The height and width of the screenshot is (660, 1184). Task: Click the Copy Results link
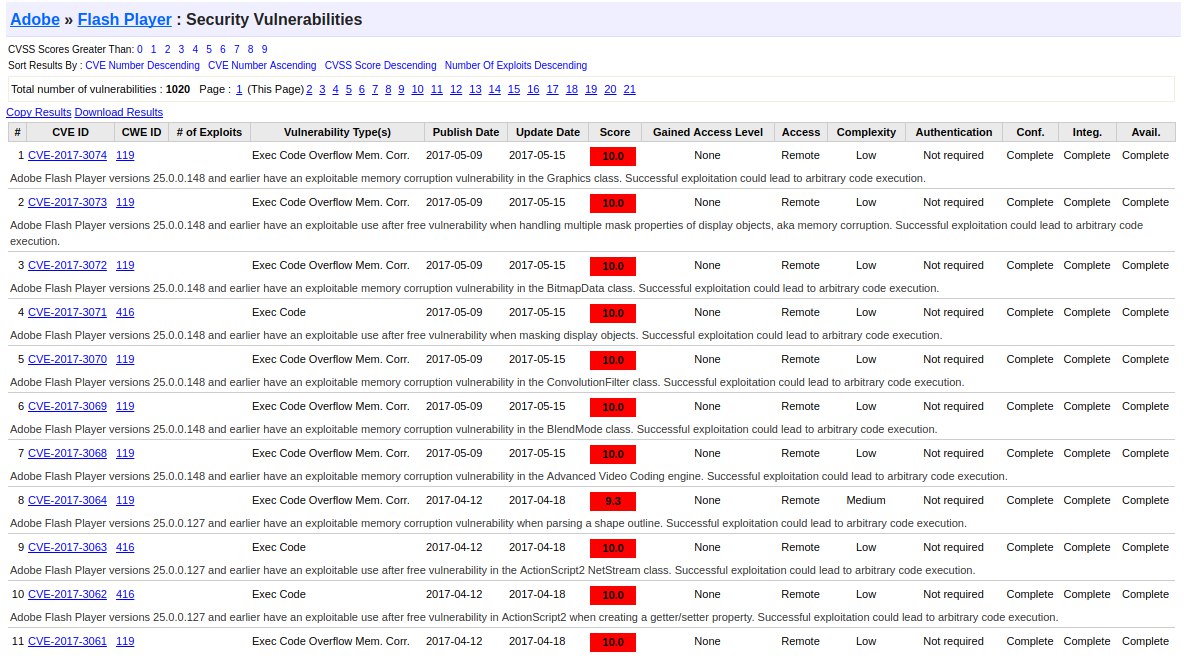click(x=39, y=112)
